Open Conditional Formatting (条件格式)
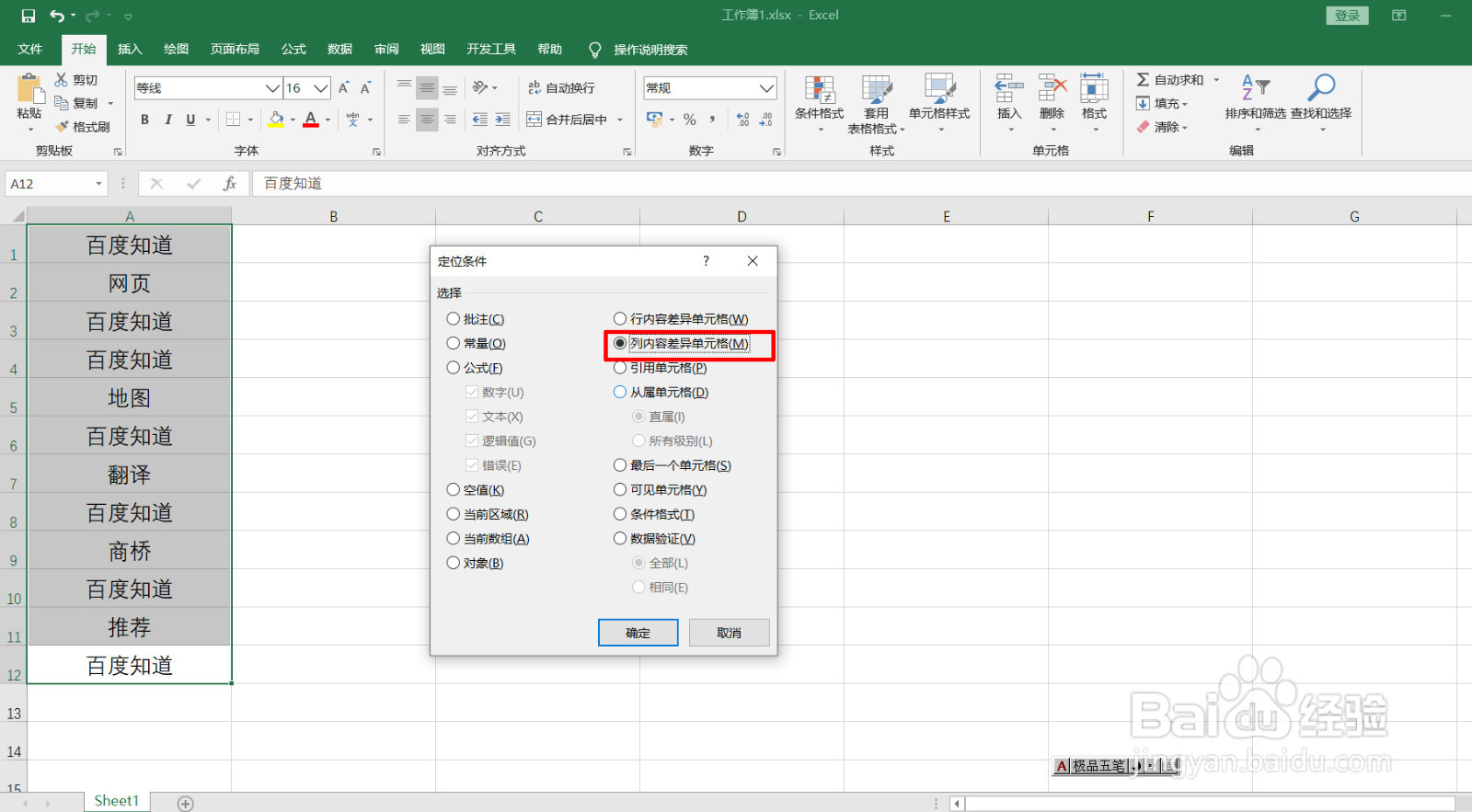1472x812 pixels. tap(820, 102)
